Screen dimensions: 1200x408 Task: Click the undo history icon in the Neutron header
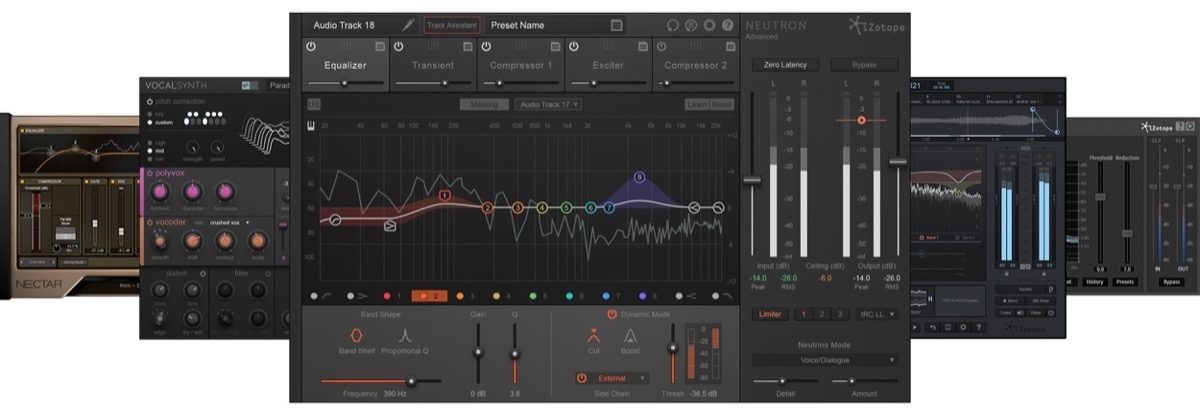tap(673, 25)
